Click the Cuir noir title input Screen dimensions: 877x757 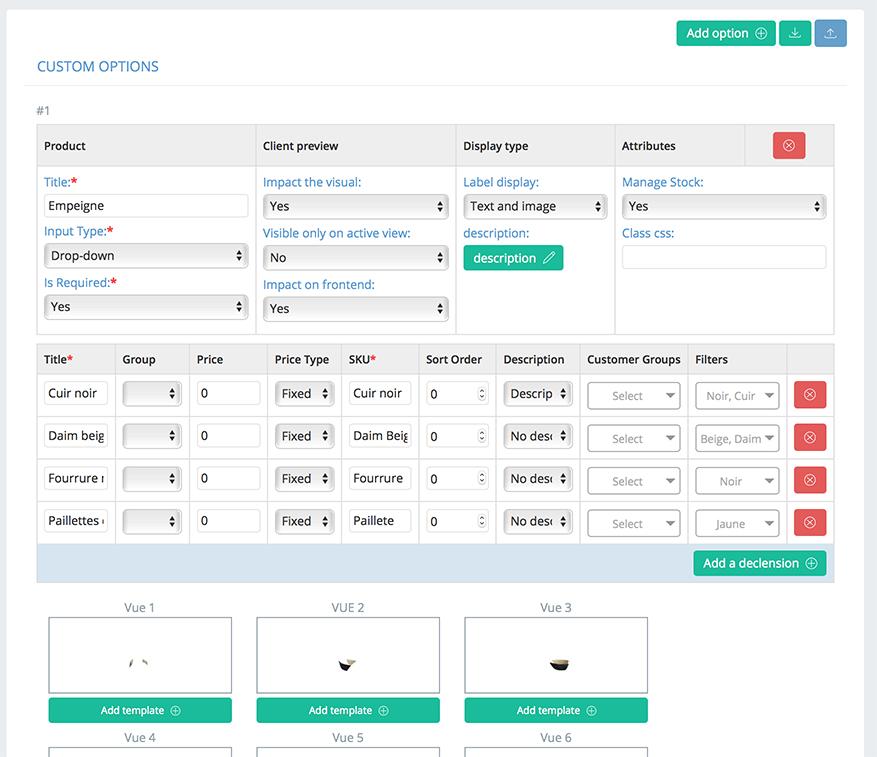coord(76,393)
